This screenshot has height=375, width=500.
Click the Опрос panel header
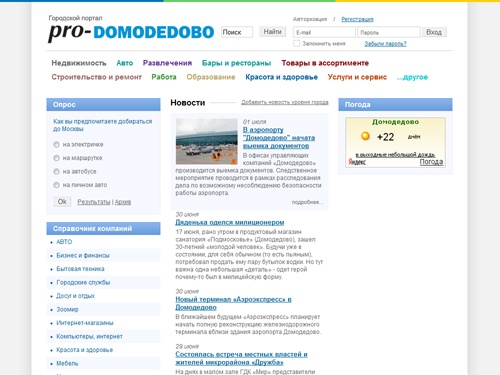(x=103, y=105)
